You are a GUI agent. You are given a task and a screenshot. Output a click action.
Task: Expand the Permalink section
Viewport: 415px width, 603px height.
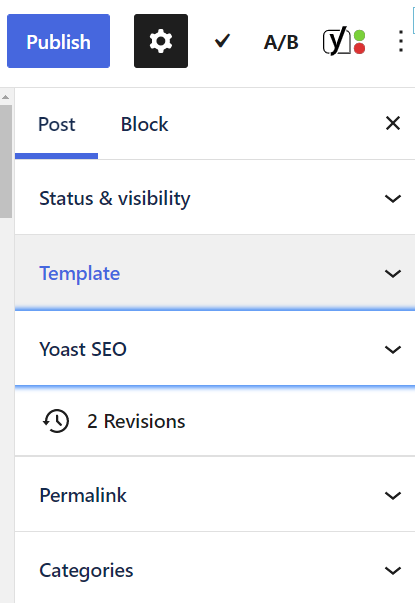215,495
